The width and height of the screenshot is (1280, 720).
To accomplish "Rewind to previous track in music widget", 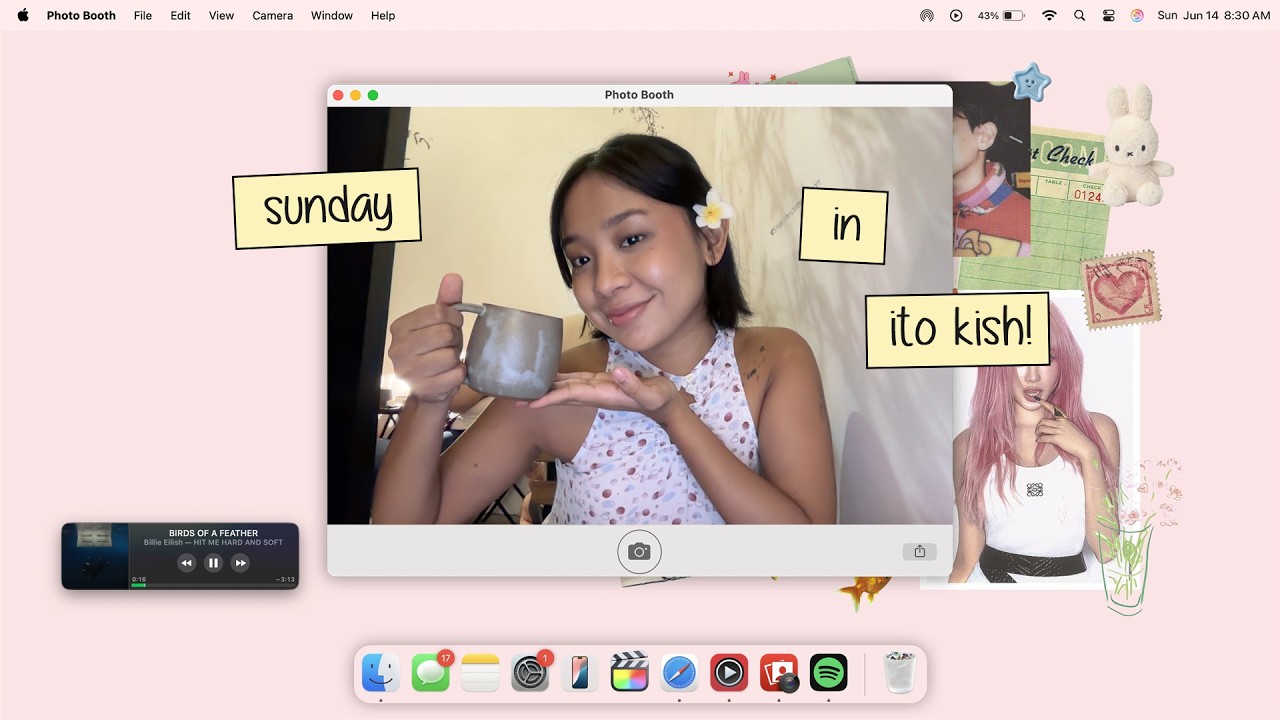I will [186, 563].
